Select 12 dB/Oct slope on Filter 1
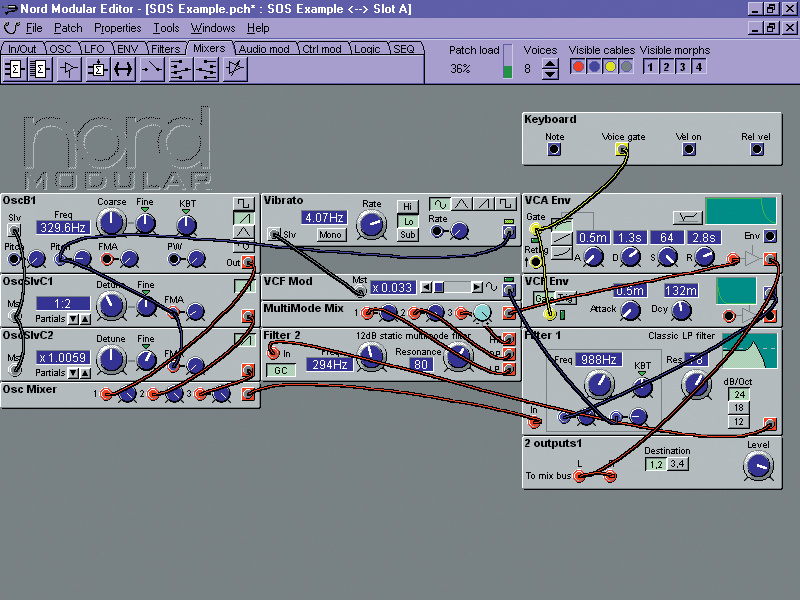 pos(739,422)
